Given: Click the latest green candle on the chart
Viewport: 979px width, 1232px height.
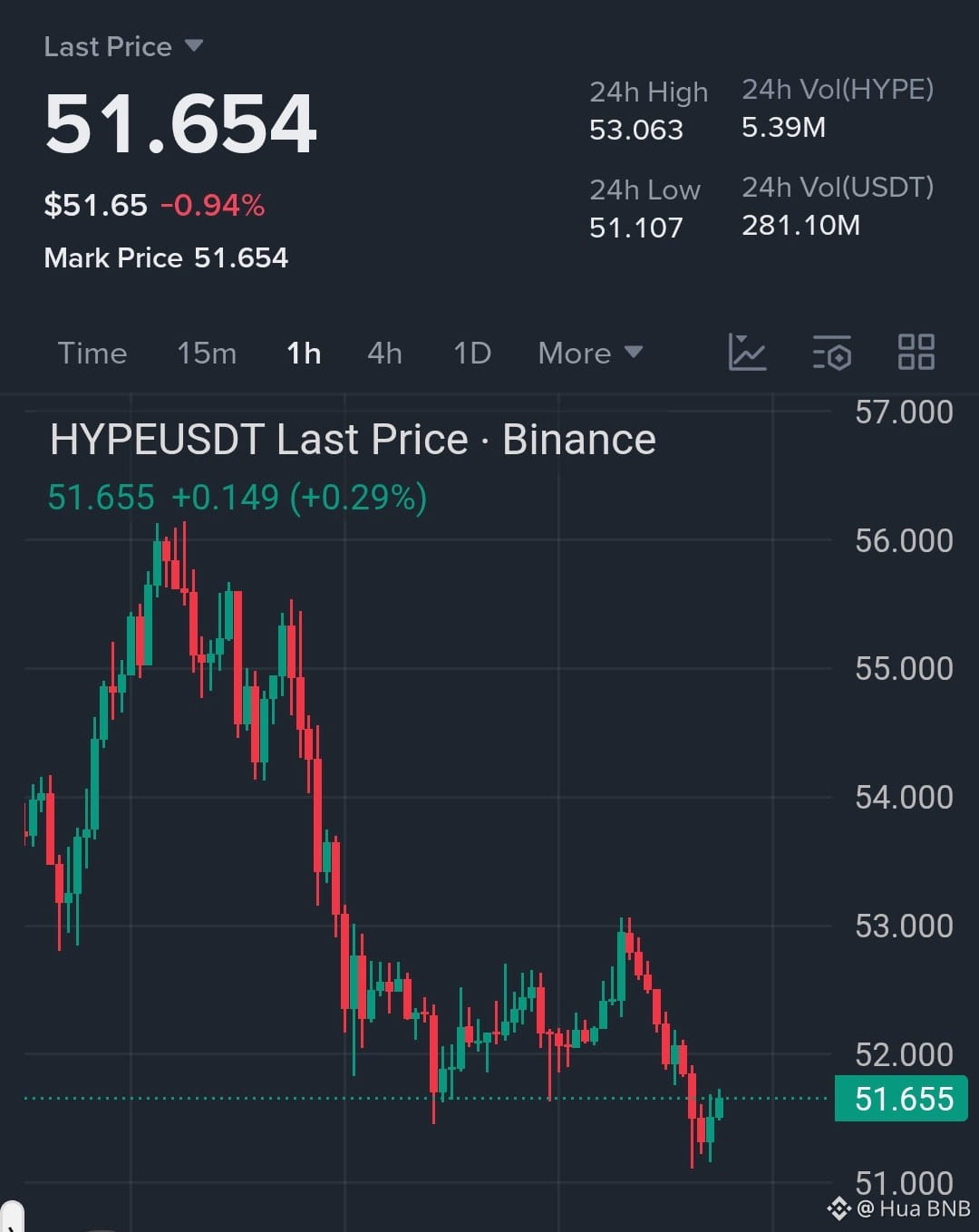Looking at the screenshot, I should pyautogui.click(x=720, y=1107).
